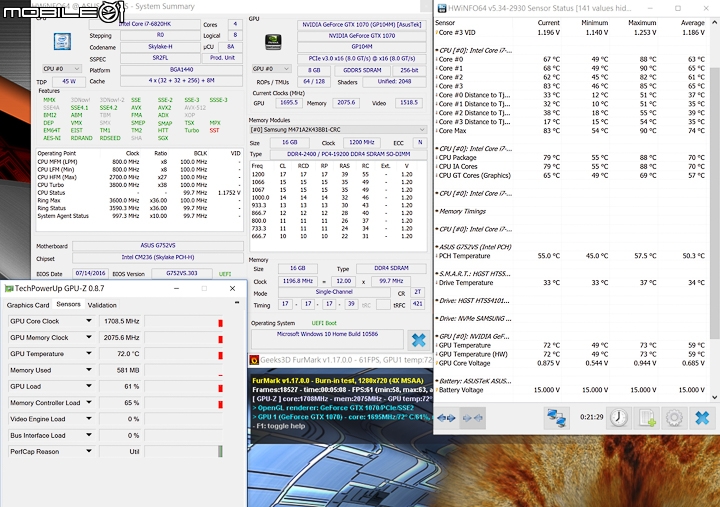Image resolution: width=720 pixels, height=507 pixels.
Task: Open the GPU Memory Clock dropdown arrow
Action: (x=89, y=337)
